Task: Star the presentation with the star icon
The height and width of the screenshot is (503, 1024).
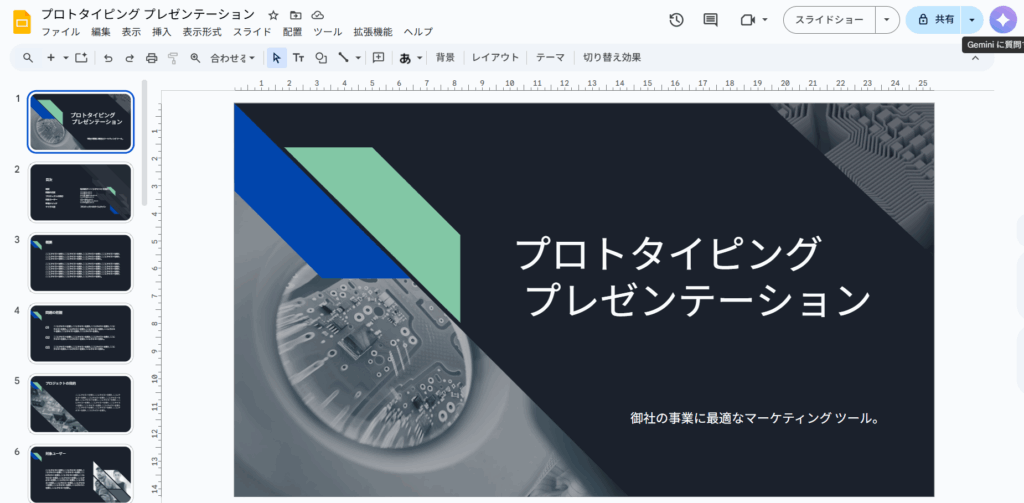Action: tap(273, 16)
